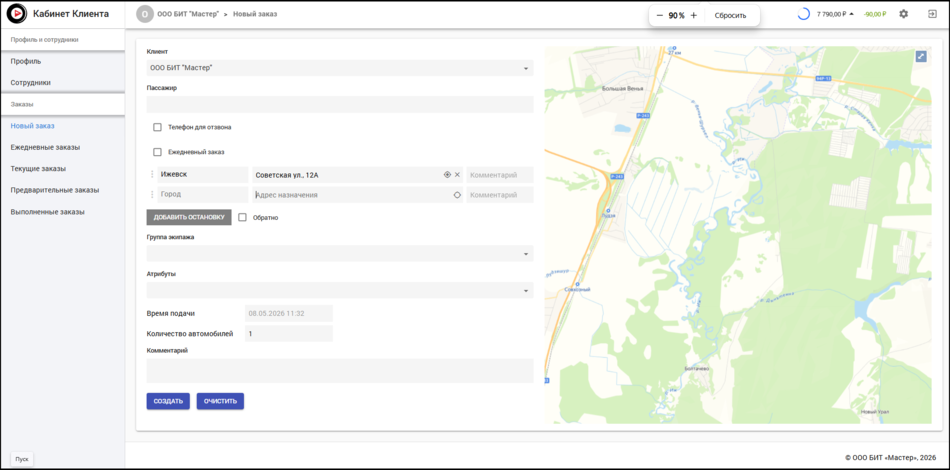Click ООО БИТ "Мастер" breadcrumb link

188,14
